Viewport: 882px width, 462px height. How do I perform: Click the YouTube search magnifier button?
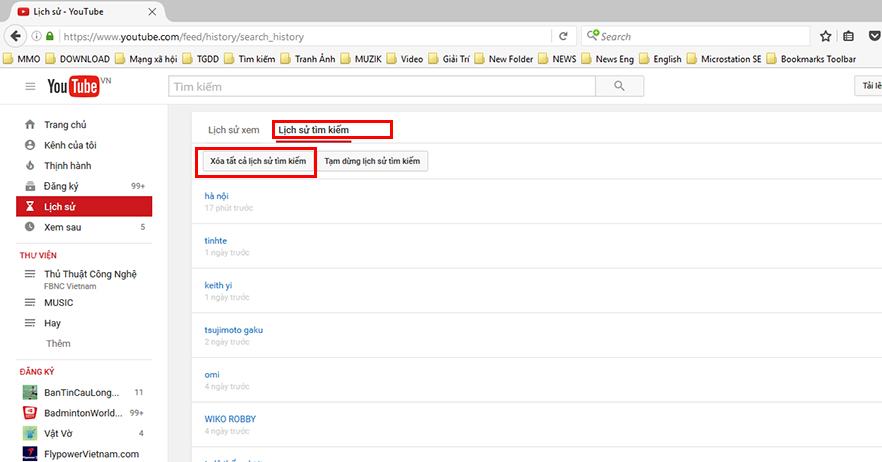click(619, 86)
